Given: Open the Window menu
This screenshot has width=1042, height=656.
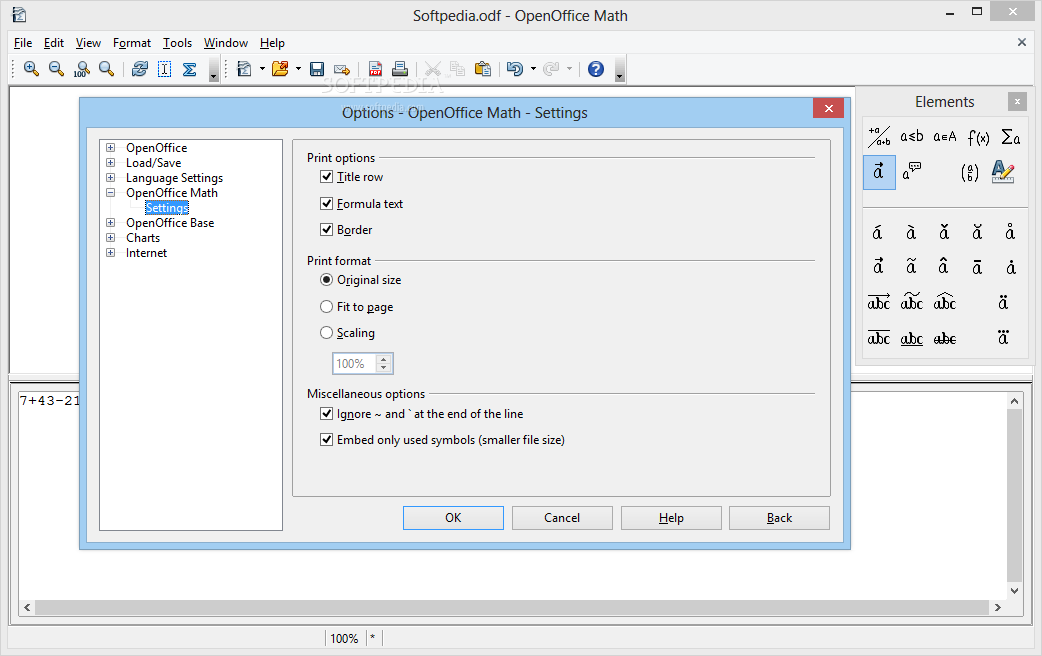Looking at the screenshot, I should (x=225, y=43).
